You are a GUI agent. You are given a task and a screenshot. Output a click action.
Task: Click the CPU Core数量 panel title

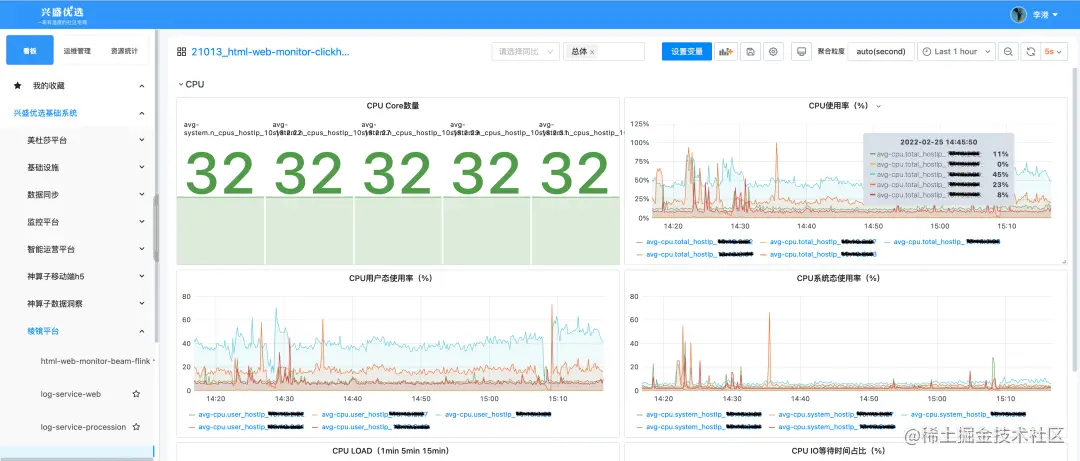pyautogui.click(x=393, y=106)
